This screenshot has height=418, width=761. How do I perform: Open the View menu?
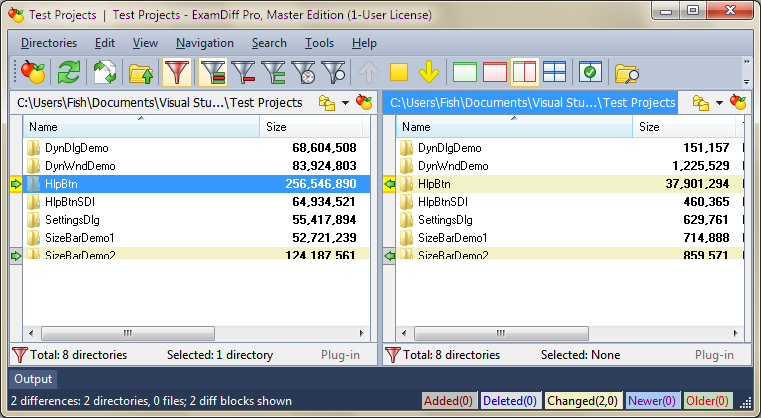pyautogui.click(x=146, y=43)
